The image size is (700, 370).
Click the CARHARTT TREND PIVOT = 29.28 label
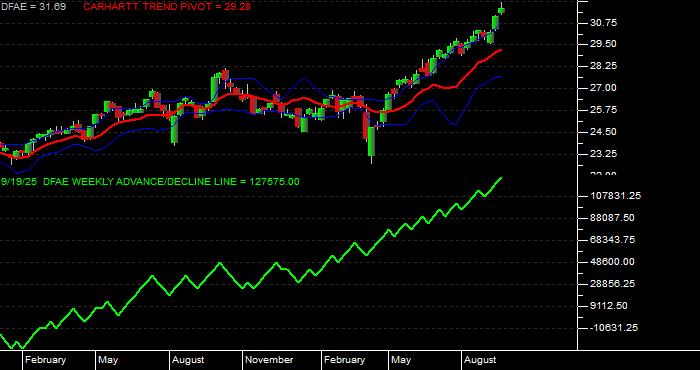(x=167, y=7)
